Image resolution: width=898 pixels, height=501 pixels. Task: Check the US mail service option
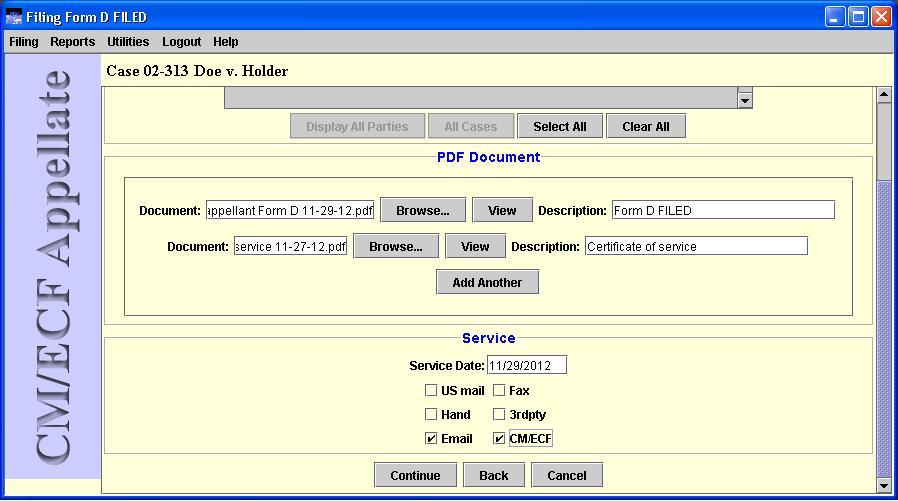coord(431,390)
